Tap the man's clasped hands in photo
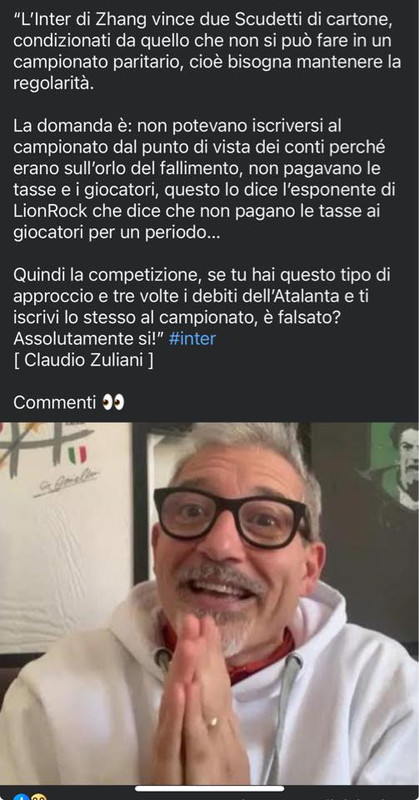This screenshot has width=419, height=800. coord(198,702)
